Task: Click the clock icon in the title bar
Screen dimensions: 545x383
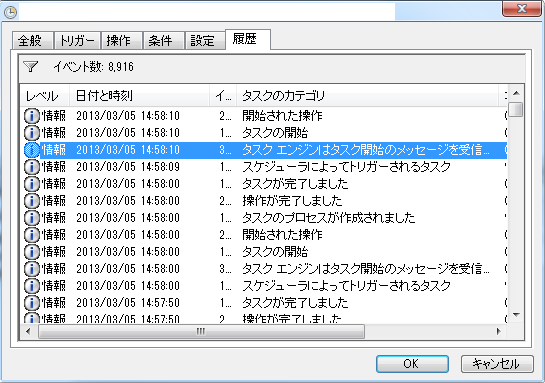Action: coord(10,12)
